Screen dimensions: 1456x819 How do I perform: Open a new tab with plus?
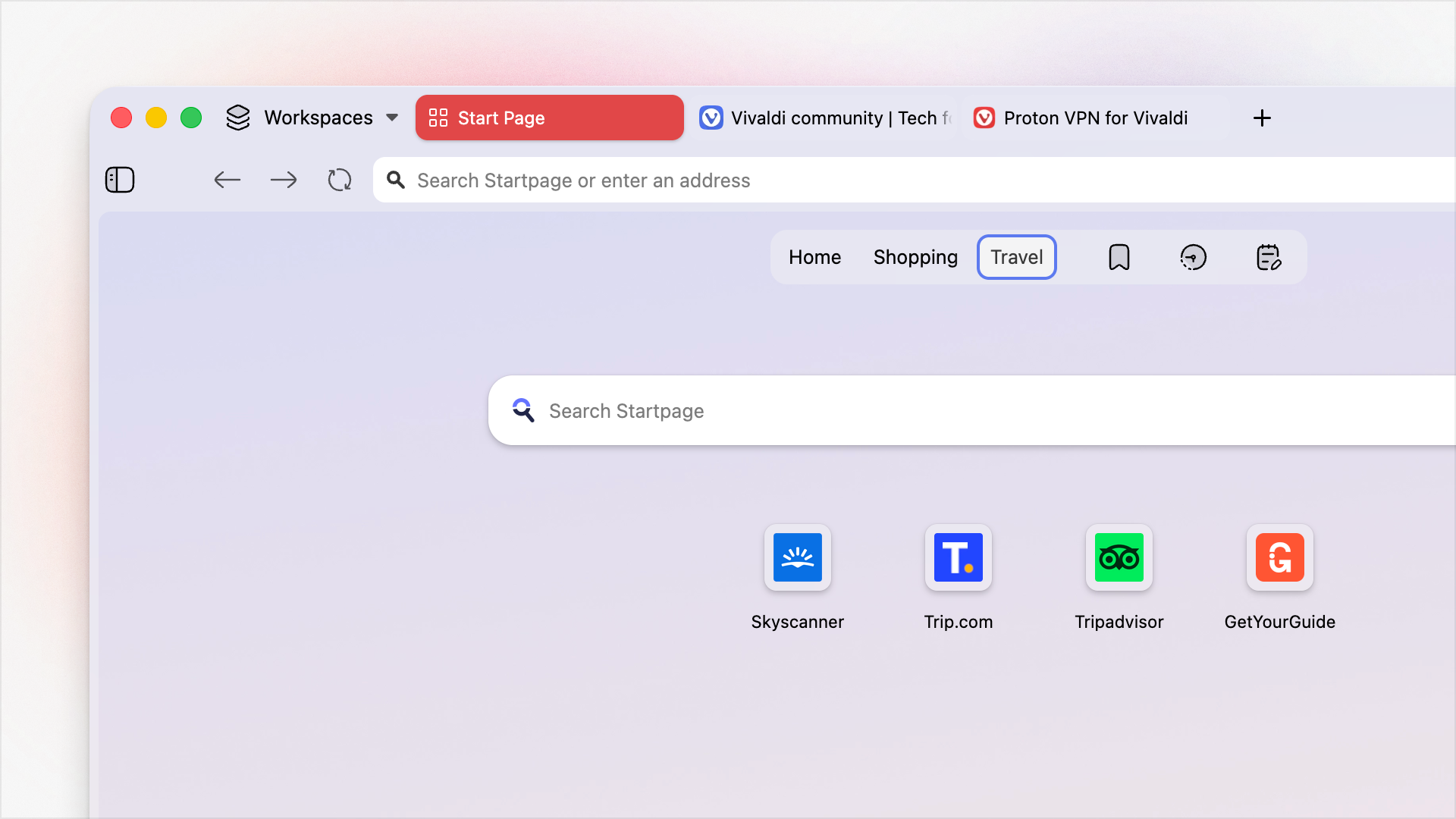point(1262,118)
